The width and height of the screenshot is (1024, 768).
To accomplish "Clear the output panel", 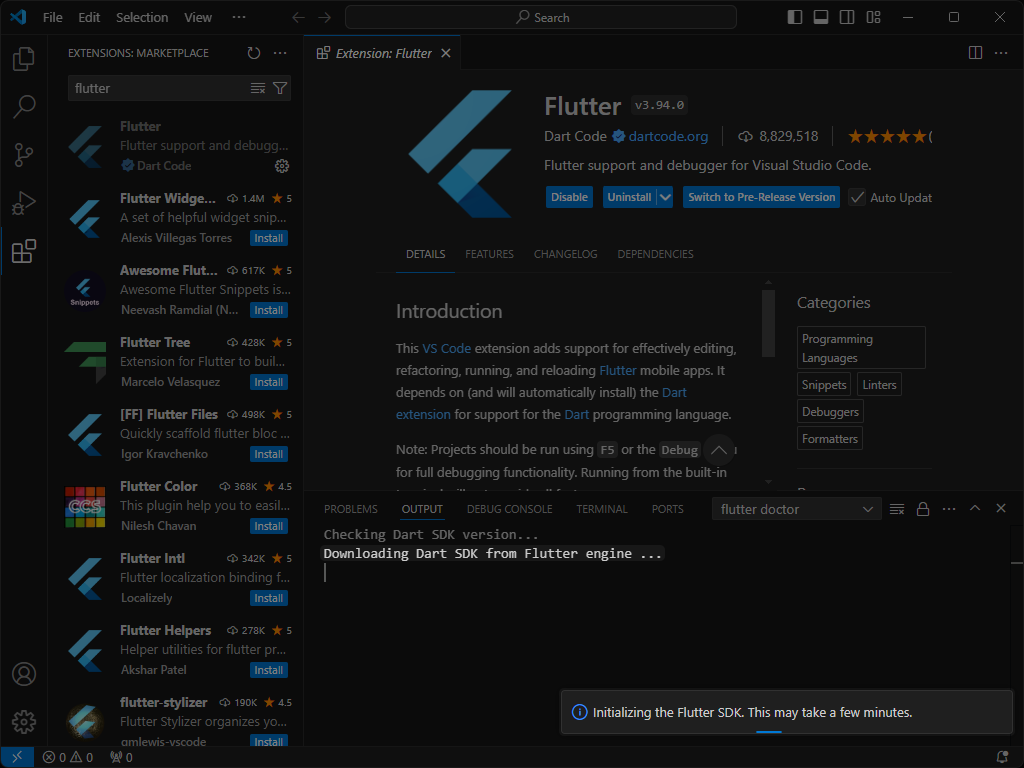I will click(897, 509).
